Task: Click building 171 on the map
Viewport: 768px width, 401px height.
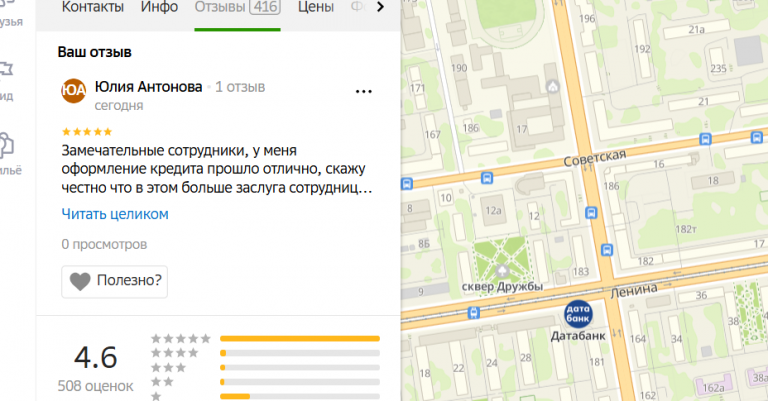Action: [x=417, y=89]
